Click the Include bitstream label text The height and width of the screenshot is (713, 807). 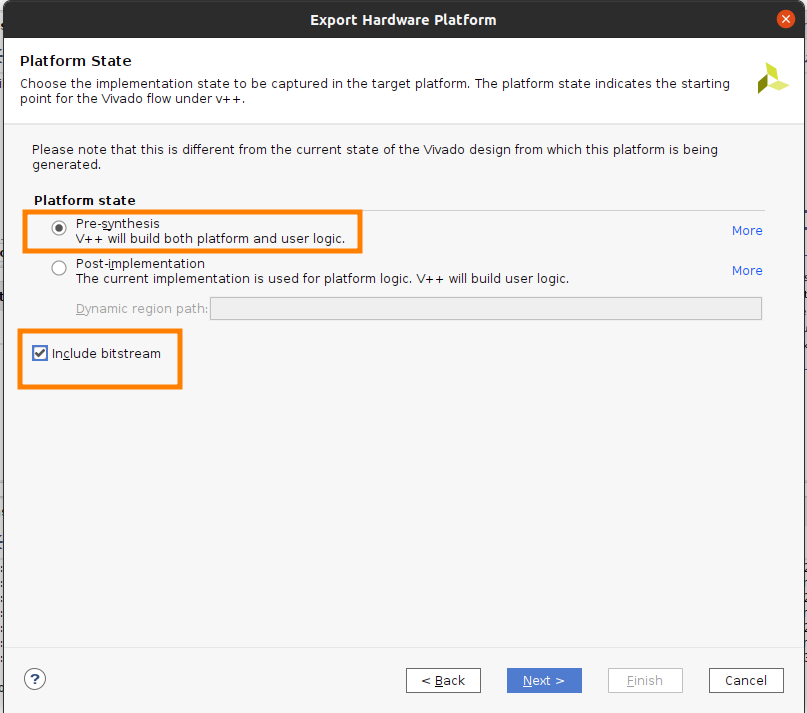pos(106,354)
